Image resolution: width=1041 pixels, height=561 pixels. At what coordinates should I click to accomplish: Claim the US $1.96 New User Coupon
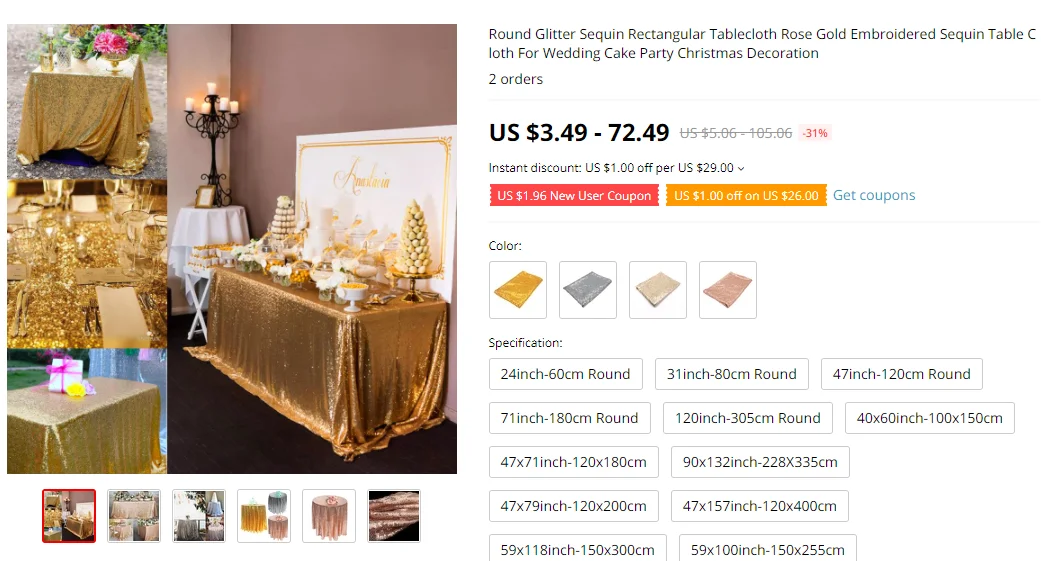pyautogui.click(x=574, y=195)
